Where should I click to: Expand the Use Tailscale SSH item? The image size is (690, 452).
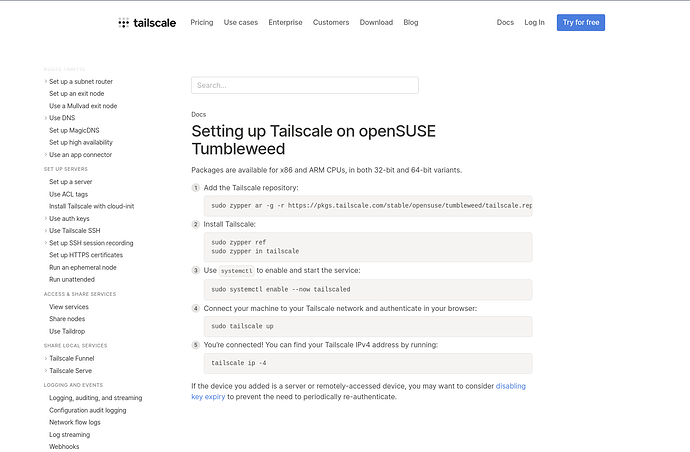pyautogui.click(x=45, y=230)
